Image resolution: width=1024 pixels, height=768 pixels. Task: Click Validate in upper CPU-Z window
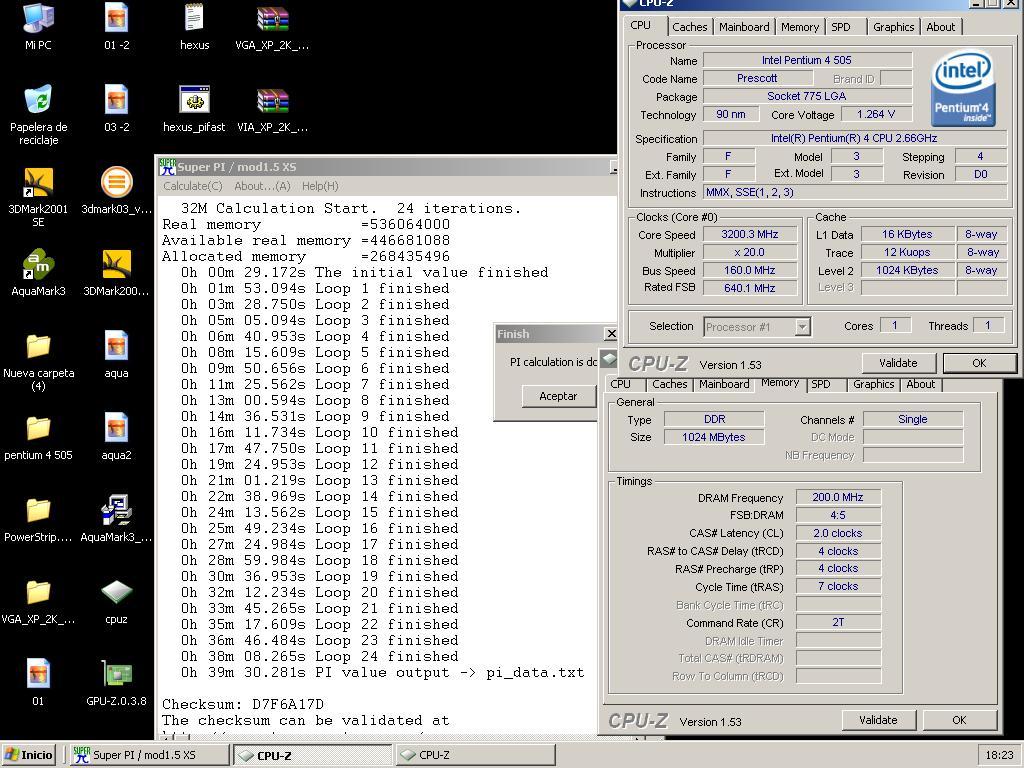898,363
